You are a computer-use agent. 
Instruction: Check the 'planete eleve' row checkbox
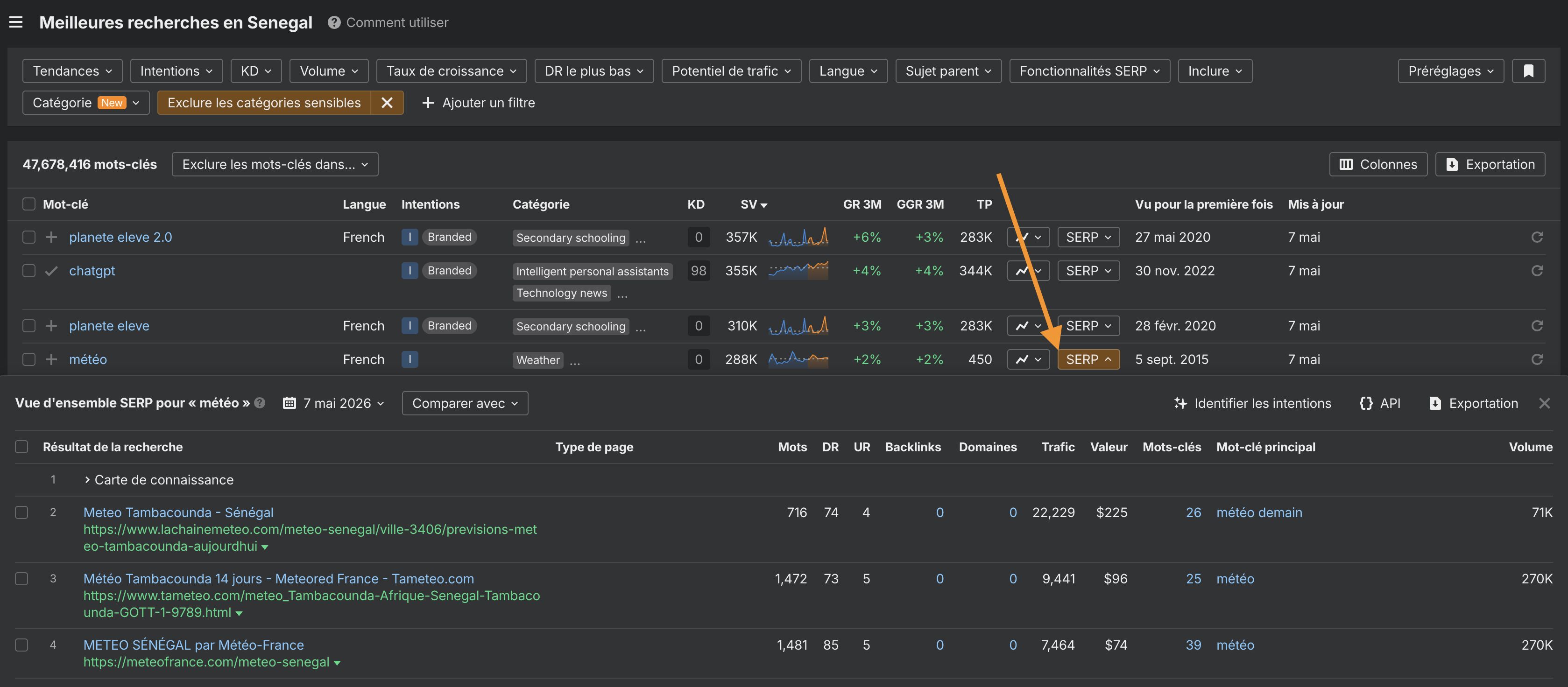click(28, 326)
